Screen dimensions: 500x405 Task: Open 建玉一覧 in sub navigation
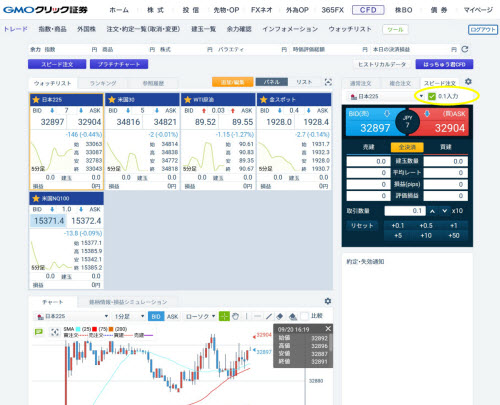(x=204, y=29)
